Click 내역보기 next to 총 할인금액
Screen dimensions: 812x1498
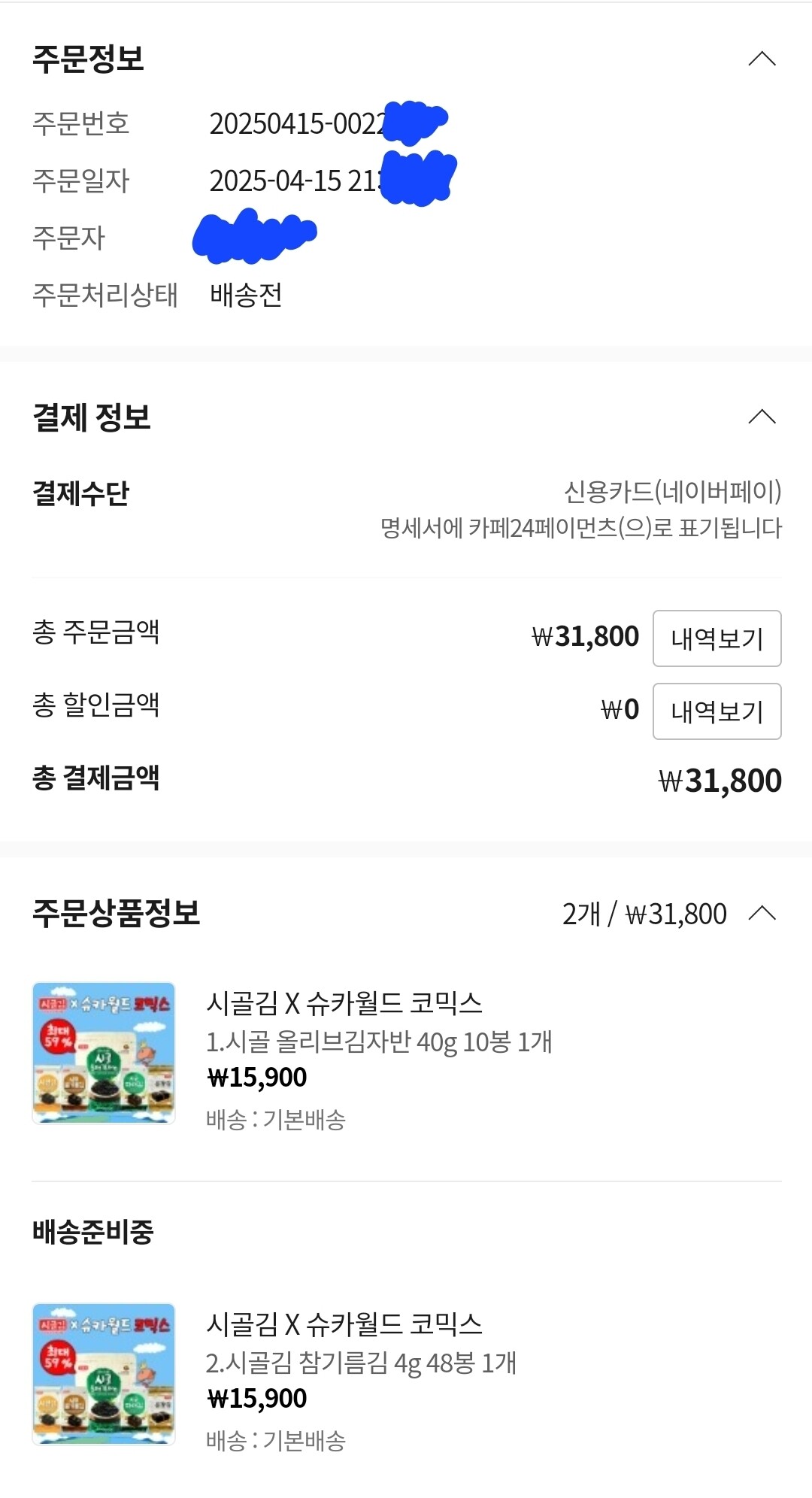(x=717, y=711)
